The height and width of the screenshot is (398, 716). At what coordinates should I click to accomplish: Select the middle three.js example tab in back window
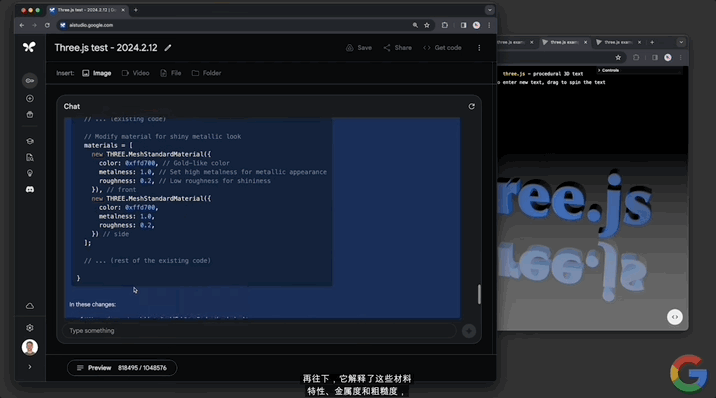click(x=564, y=42)
